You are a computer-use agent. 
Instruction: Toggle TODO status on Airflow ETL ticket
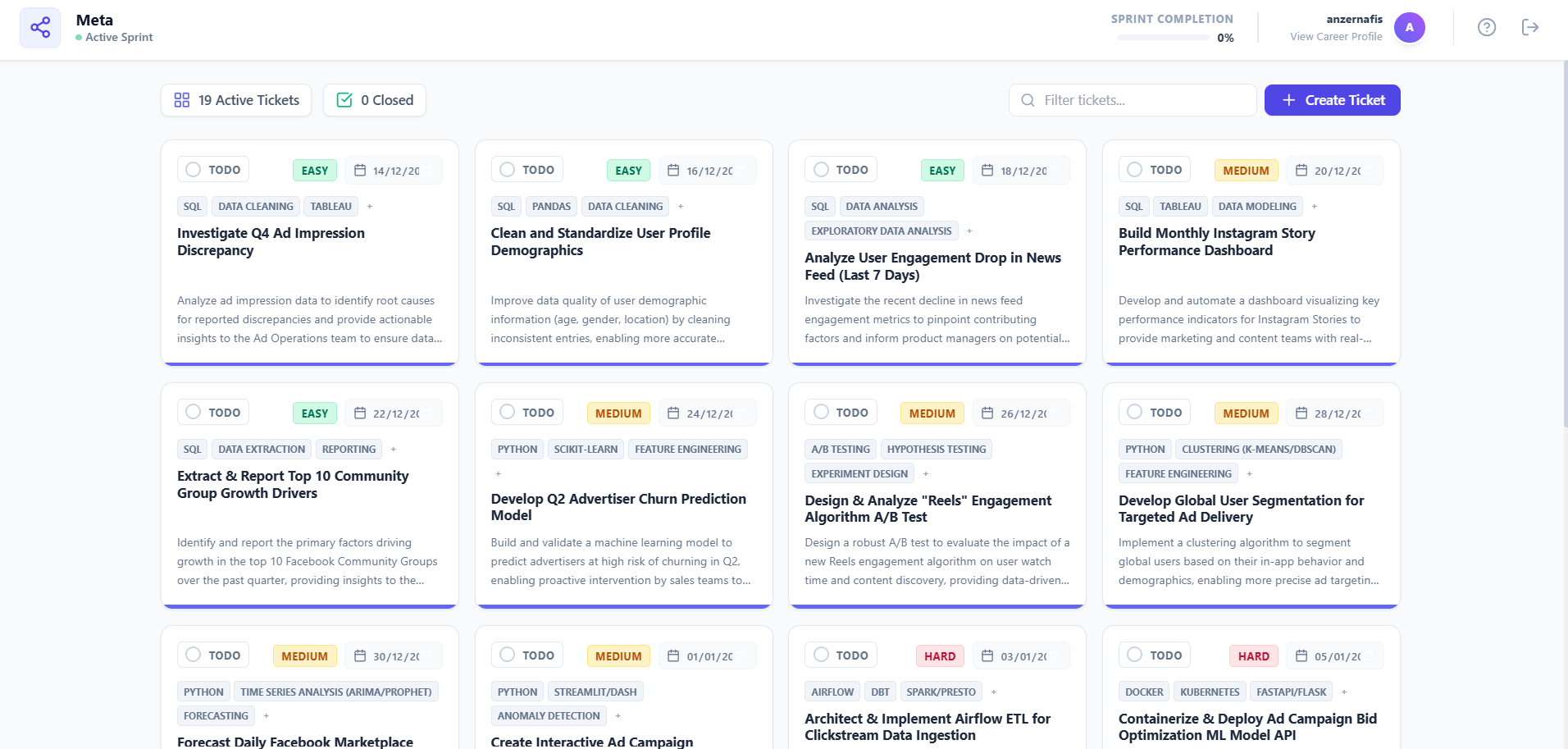[841, 655]
